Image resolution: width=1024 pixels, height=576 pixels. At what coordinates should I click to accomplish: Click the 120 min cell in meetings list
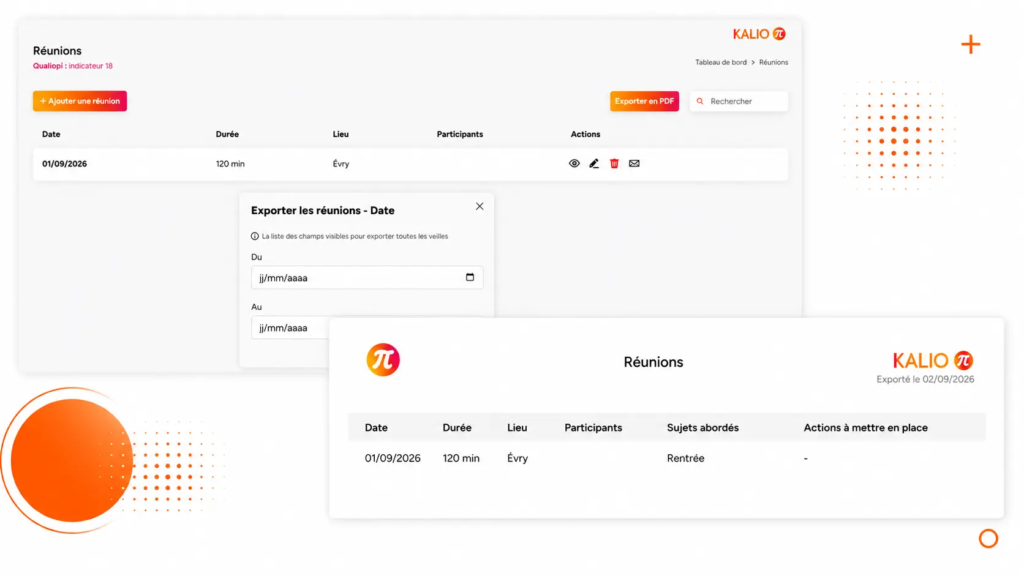click(x=231, y=164)
